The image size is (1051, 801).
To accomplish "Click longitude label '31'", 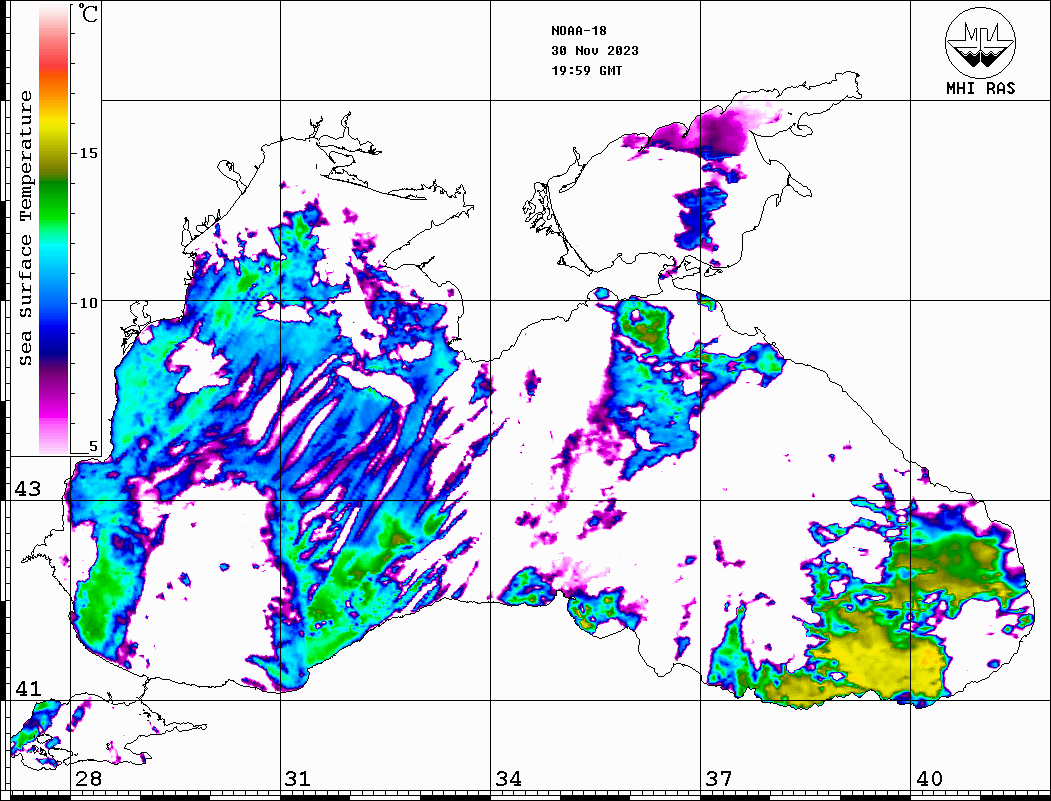I will 298,778.
